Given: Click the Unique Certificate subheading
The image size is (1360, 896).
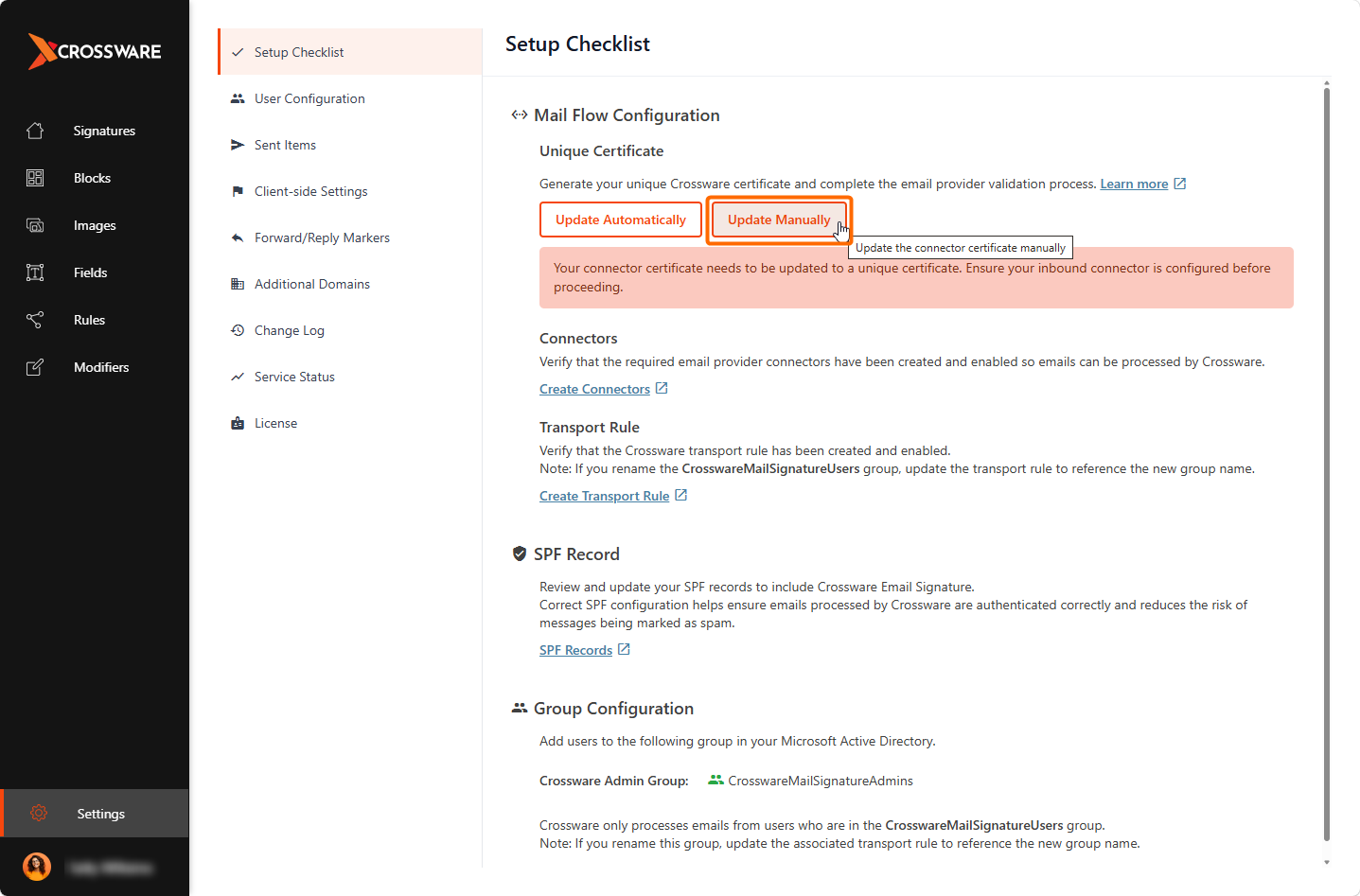Looking at the screenshot, I should pyautogui.click(x=601, y=150).
